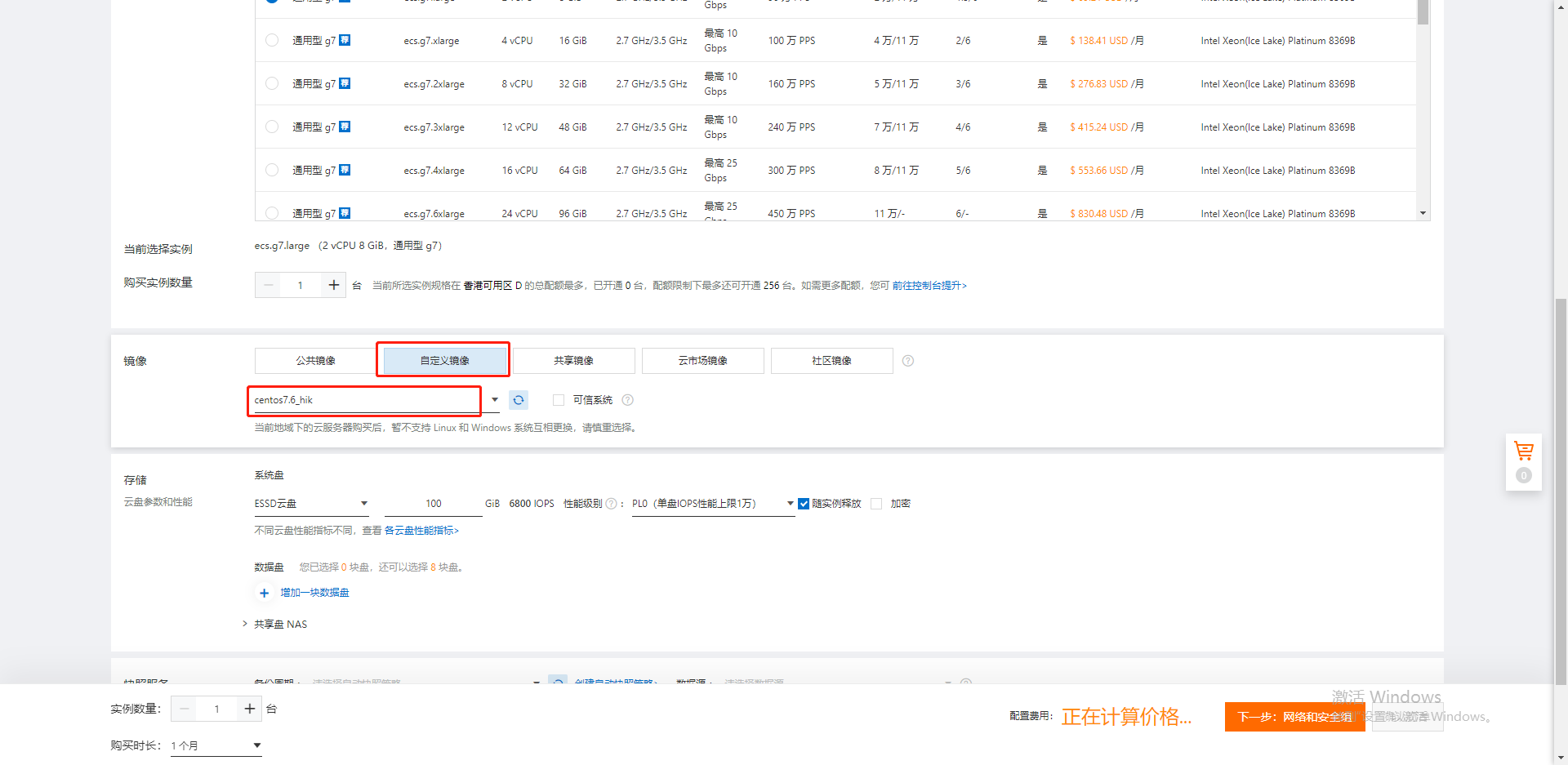Open the shopping cart panel
The image size is (1568, 765).
pos(1523,451)
